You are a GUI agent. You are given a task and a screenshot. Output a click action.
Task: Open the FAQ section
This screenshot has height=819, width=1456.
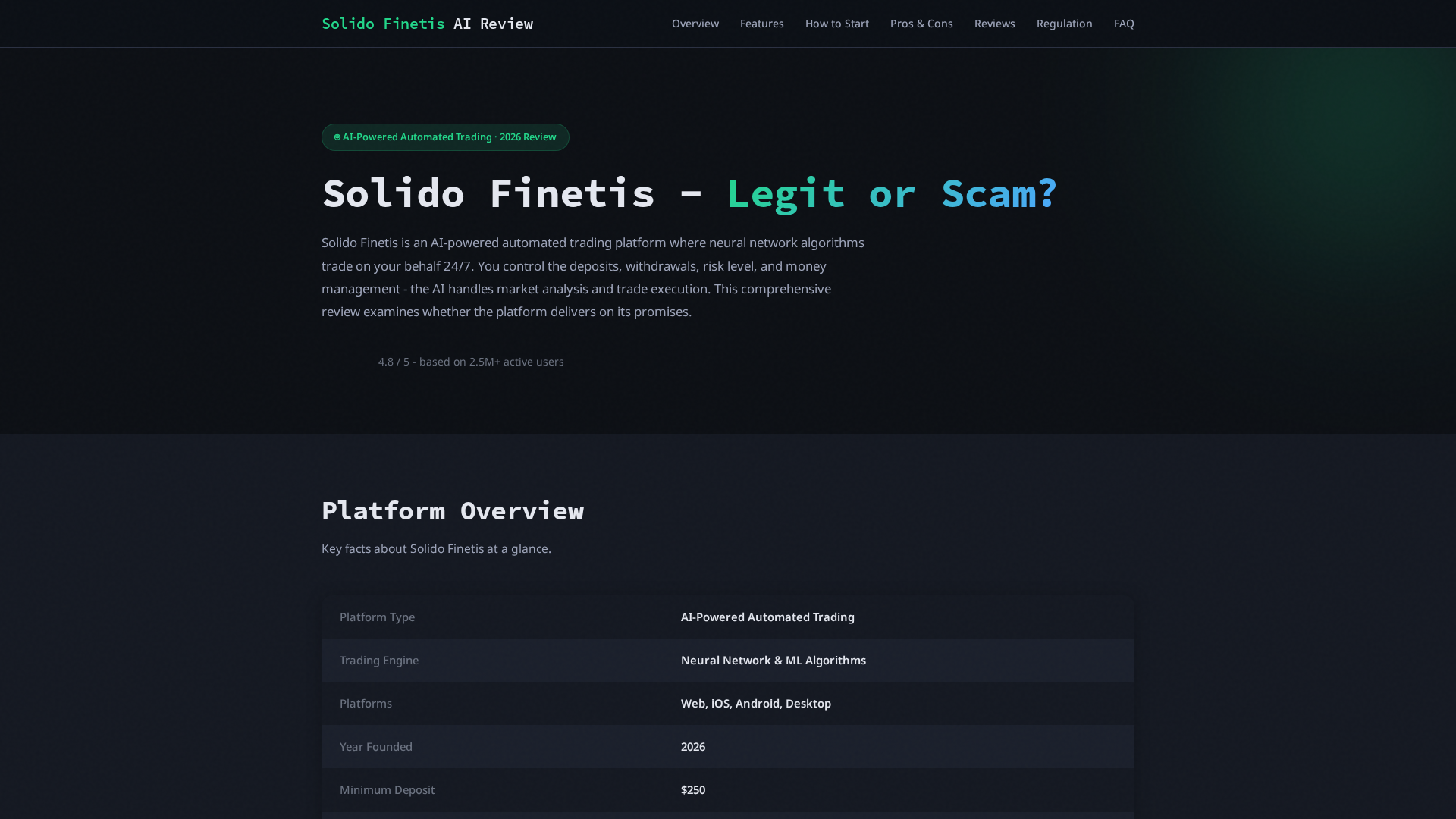[1124, 24]
